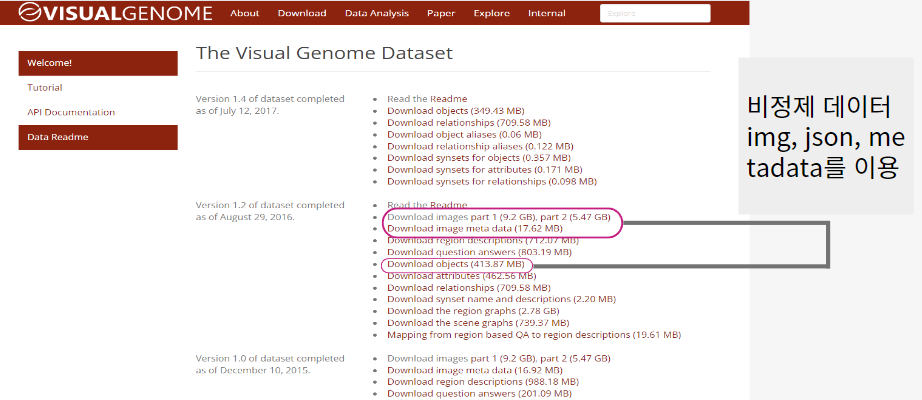Download relationships under Version 1.4
The width and height of the screenshot is (922, 400).
point(469,122)
